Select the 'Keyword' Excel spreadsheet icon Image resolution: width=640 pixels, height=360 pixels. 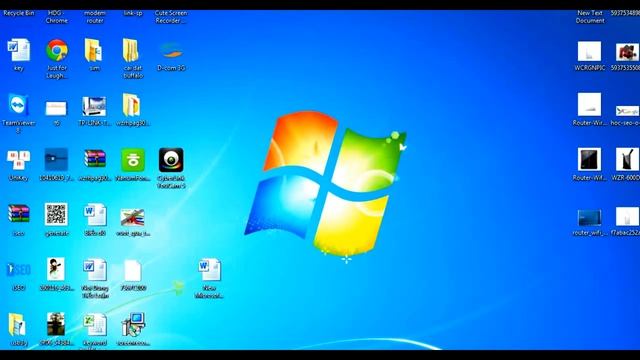pos(95,325)
